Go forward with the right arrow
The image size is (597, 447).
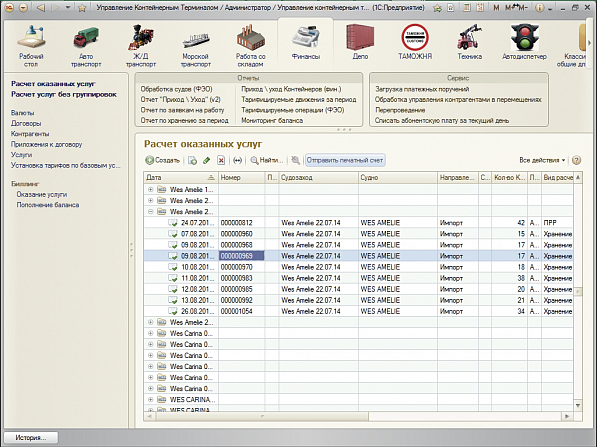(56, 7)
